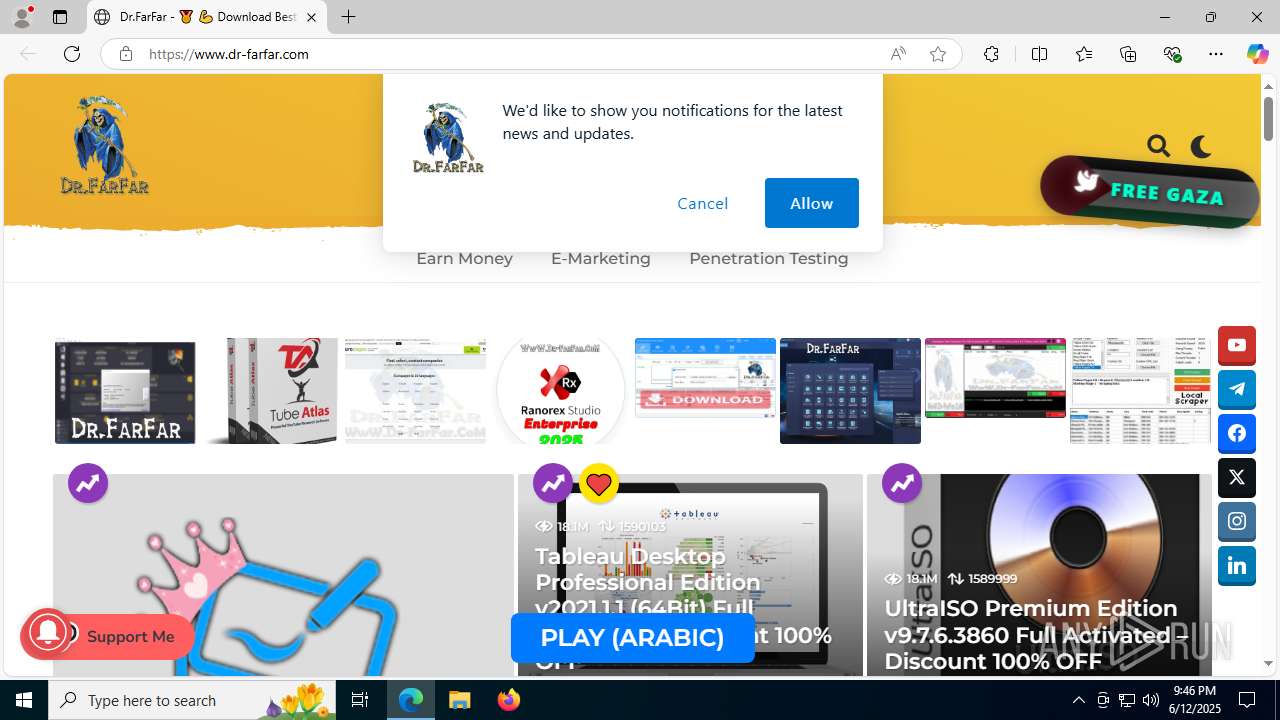Image resolution: width=1280 pixels, height=720 pixels.
Task: Open the tab actions menu icon
Action: 60,17
